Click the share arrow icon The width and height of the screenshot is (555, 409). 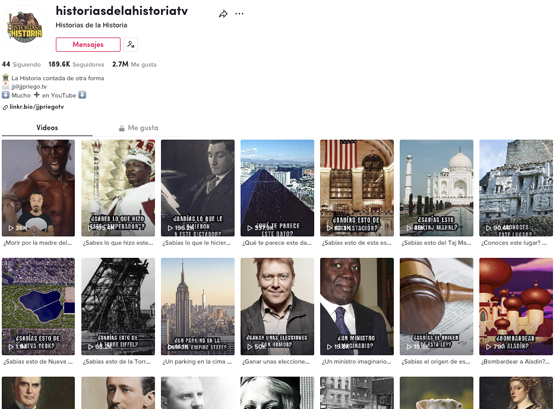(223, 14)
